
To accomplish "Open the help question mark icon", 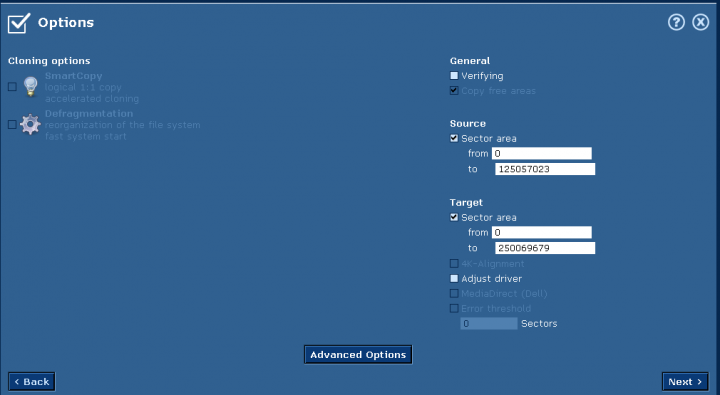I will [x=676, y=22].
